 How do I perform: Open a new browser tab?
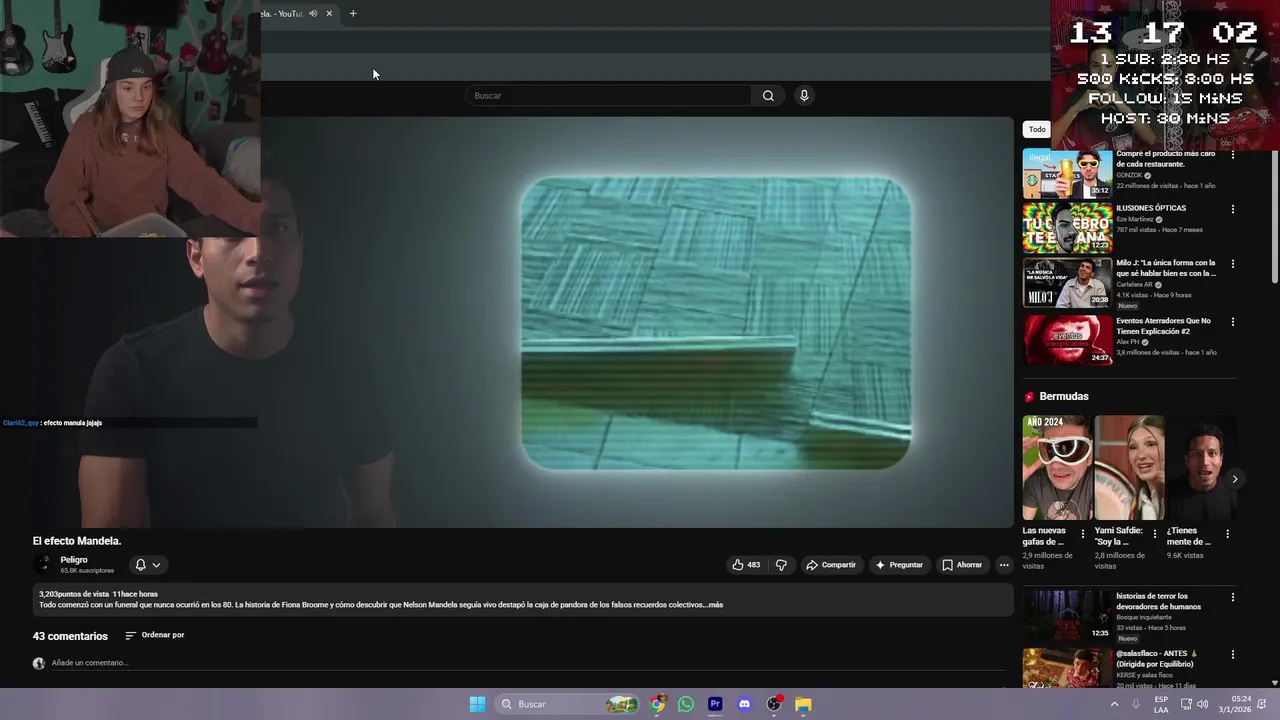[353, 13]
